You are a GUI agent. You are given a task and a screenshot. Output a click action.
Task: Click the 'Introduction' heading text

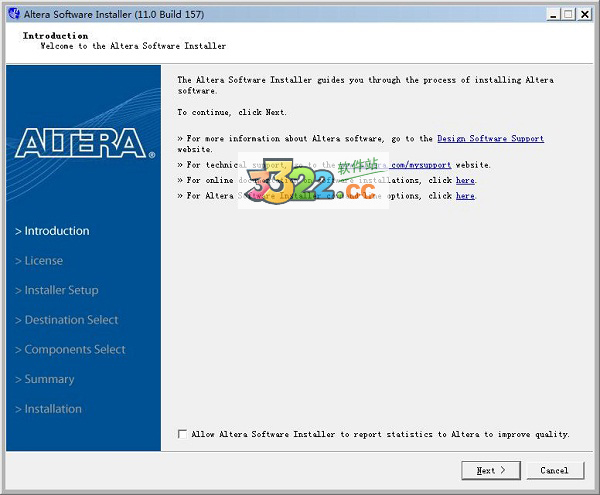(x=55, y=36)
